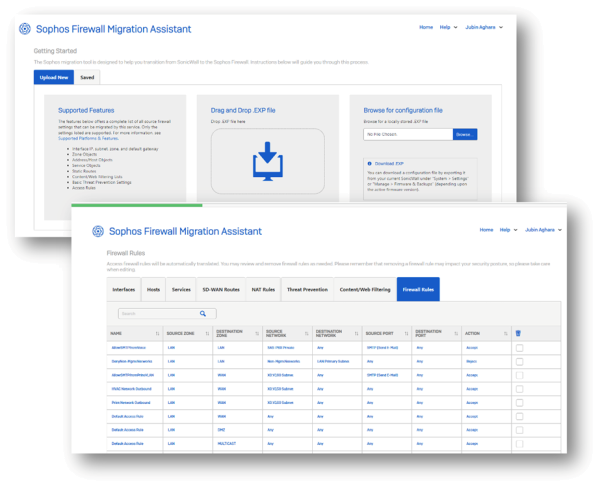Screen dimensions: 600x484
Task: Select the Firewall Rules tab
Action: 418,290
